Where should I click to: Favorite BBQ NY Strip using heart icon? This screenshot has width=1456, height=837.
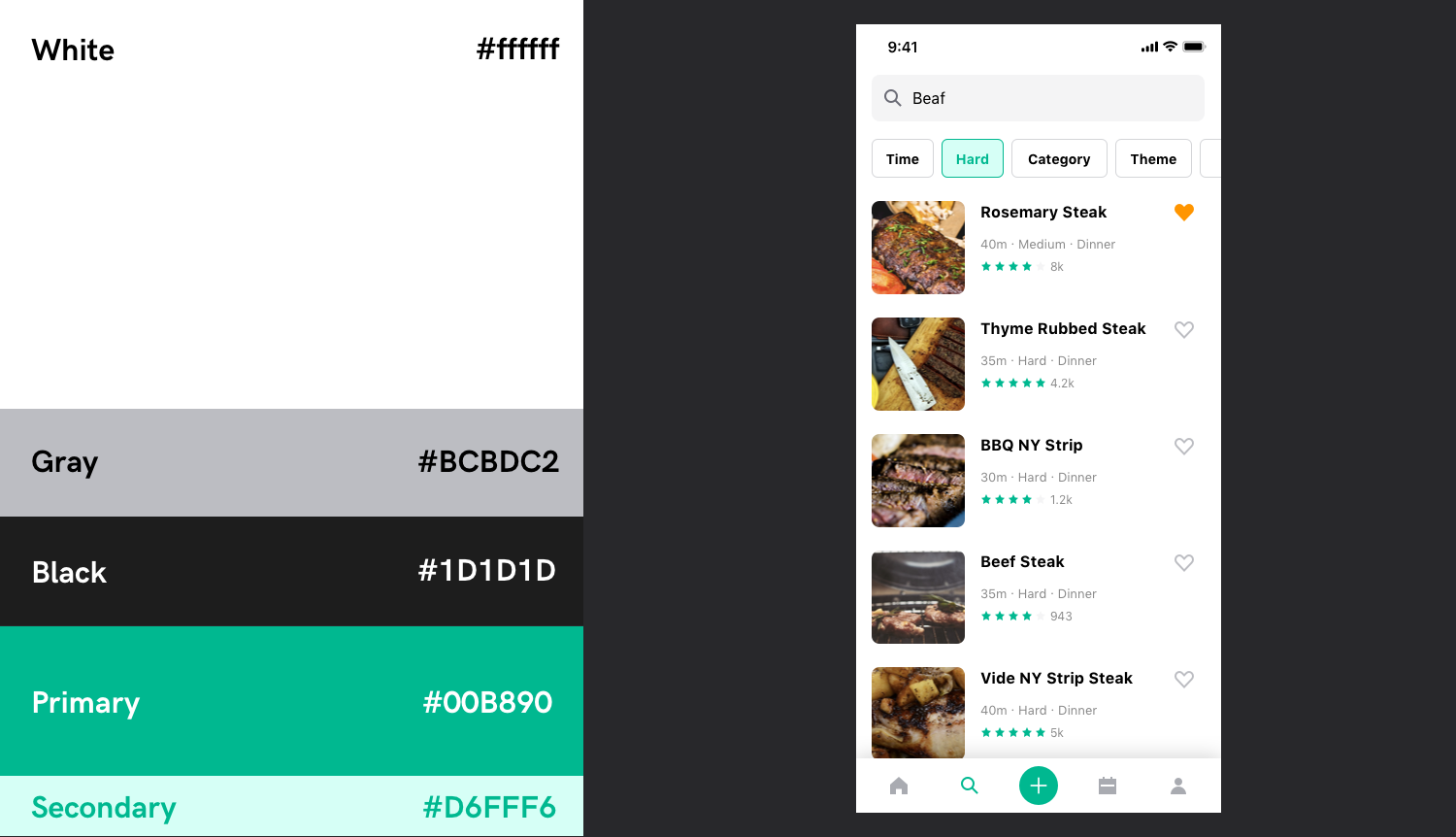(x=1184, y=446)
